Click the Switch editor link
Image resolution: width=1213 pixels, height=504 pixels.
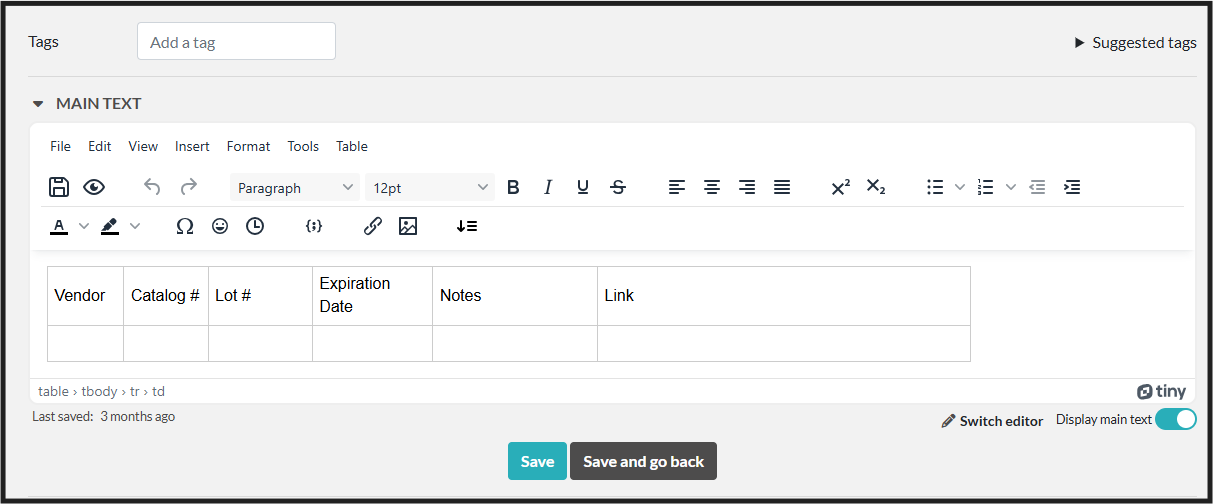tap(992, 421)
